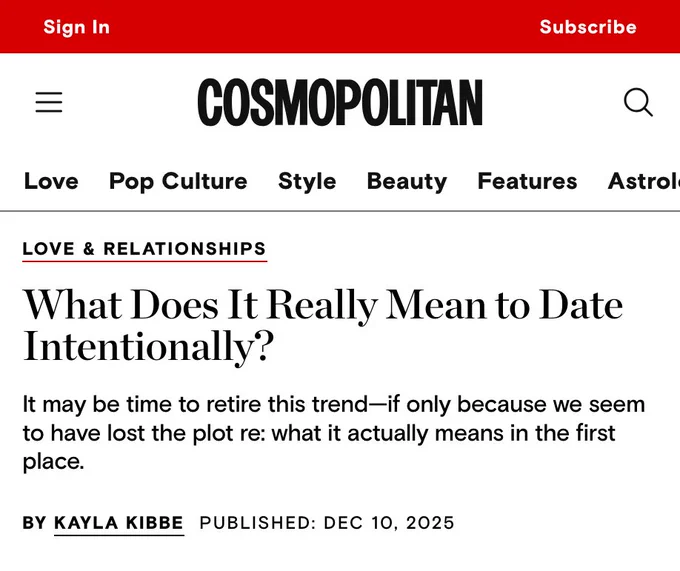View author Kayla Kibbe's page
This screenshot has height=571, width=680.
pos(119,523)
